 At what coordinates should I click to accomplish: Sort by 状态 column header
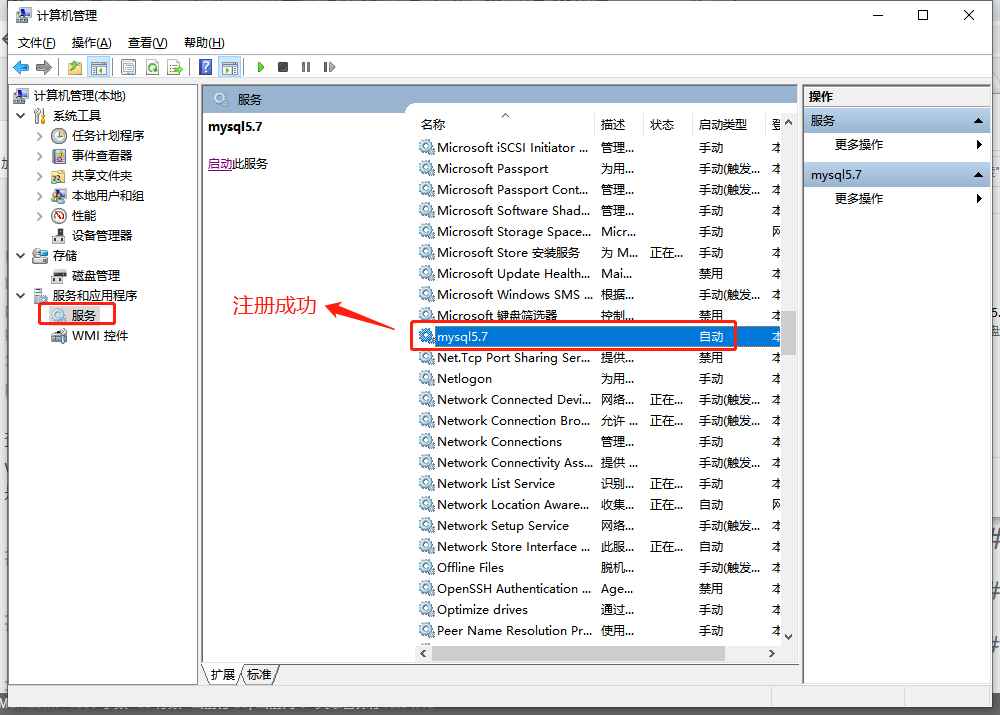click(x=668, y=124)
